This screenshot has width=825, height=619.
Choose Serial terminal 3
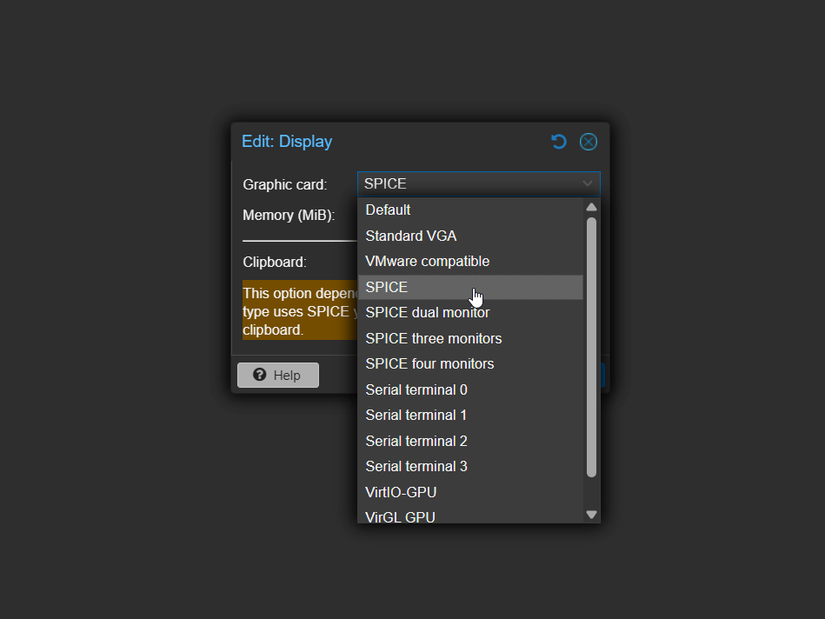tap(470, 467)
